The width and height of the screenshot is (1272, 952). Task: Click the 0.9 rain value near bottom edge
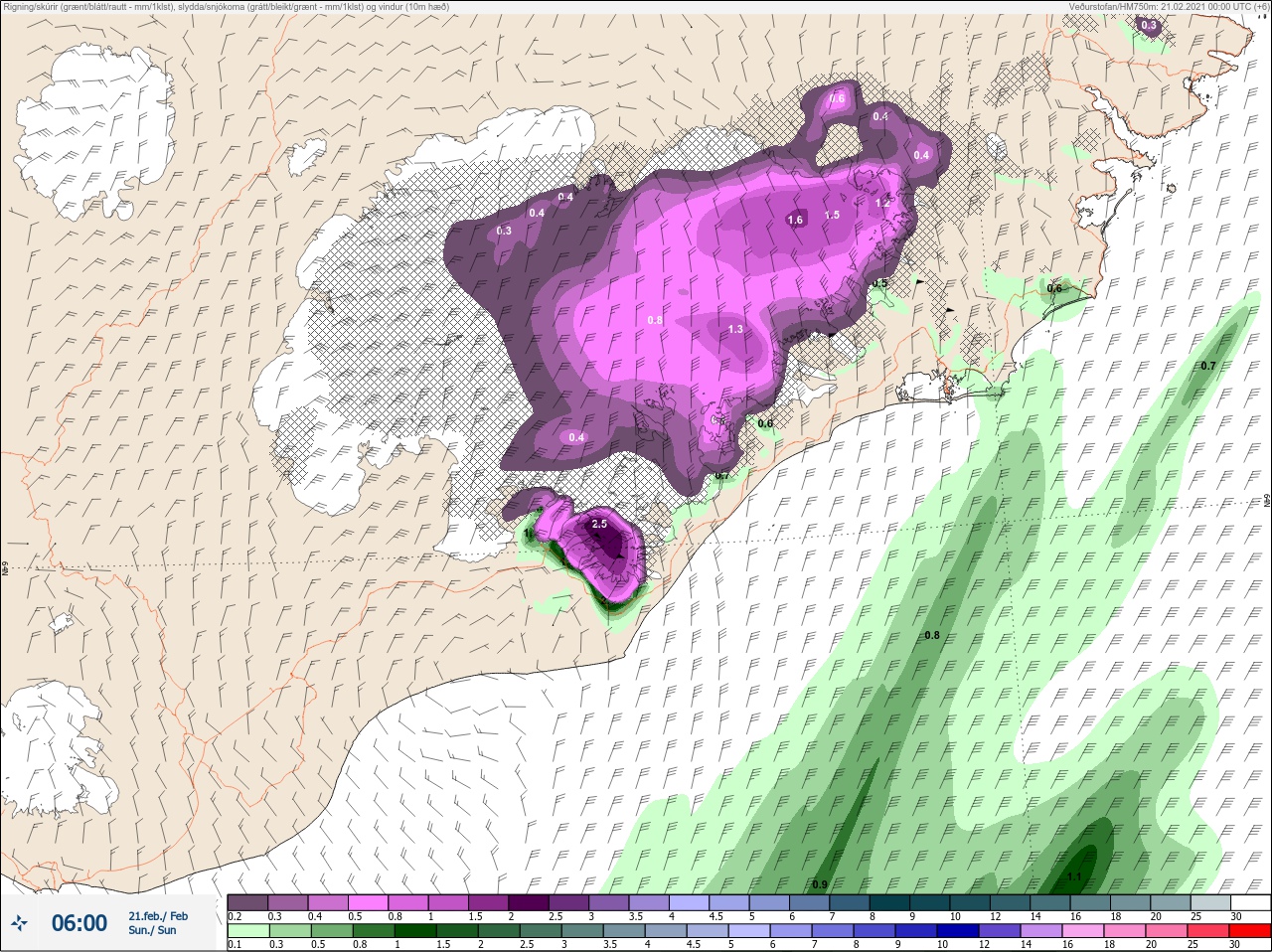click(x=820, y=884)
